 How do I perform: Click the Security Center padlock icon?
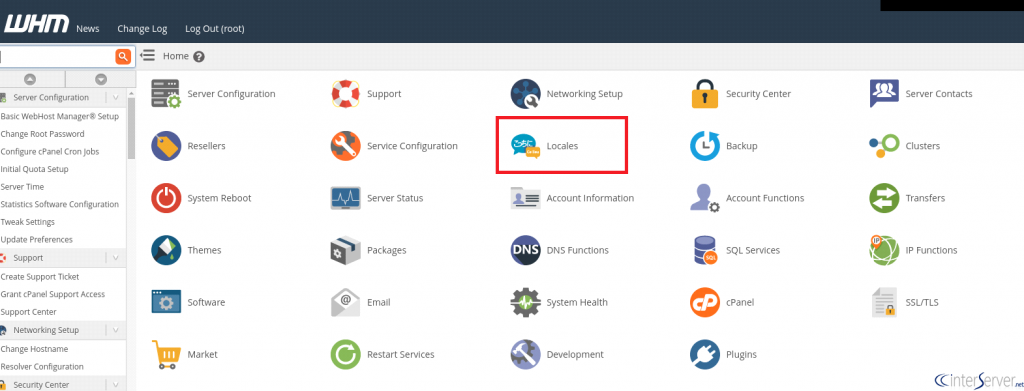(705, 94)
